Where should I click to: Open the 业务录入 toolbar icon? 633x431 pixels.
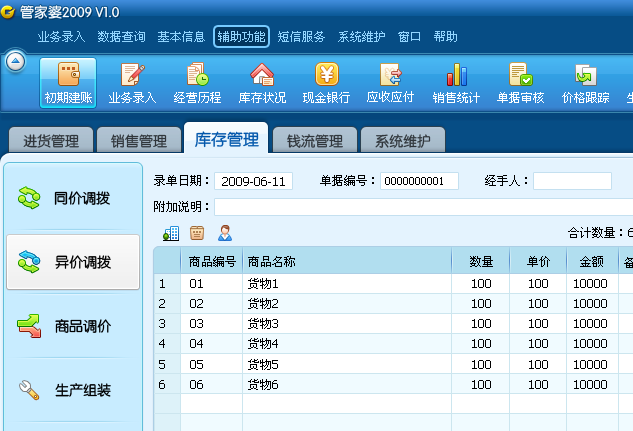[132, 83]
